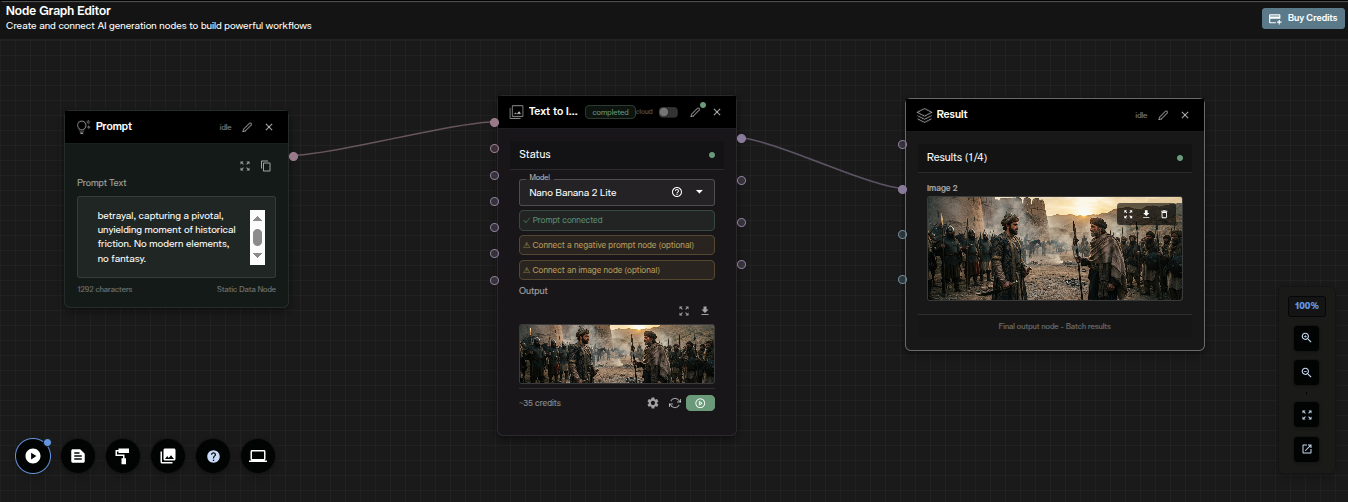Click the open-in-new-window icon below zoom controls

pyautogui.click(x=1306, y=449)
